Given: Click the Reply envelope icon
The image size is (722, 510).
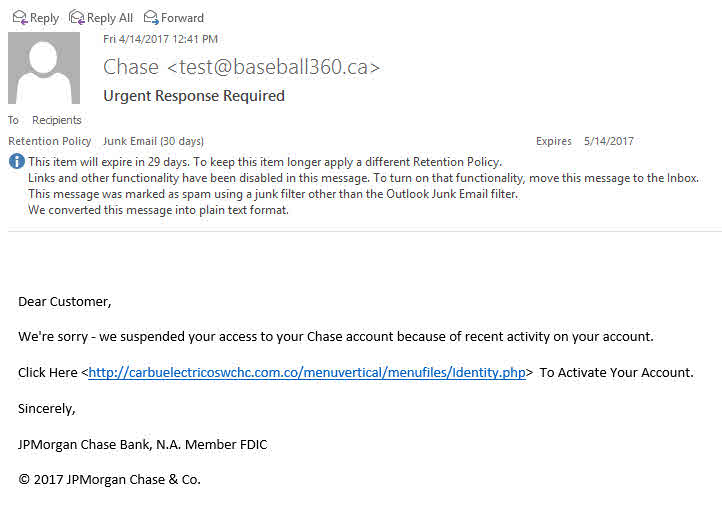Looking at the screenshot, I should point(20,17).
